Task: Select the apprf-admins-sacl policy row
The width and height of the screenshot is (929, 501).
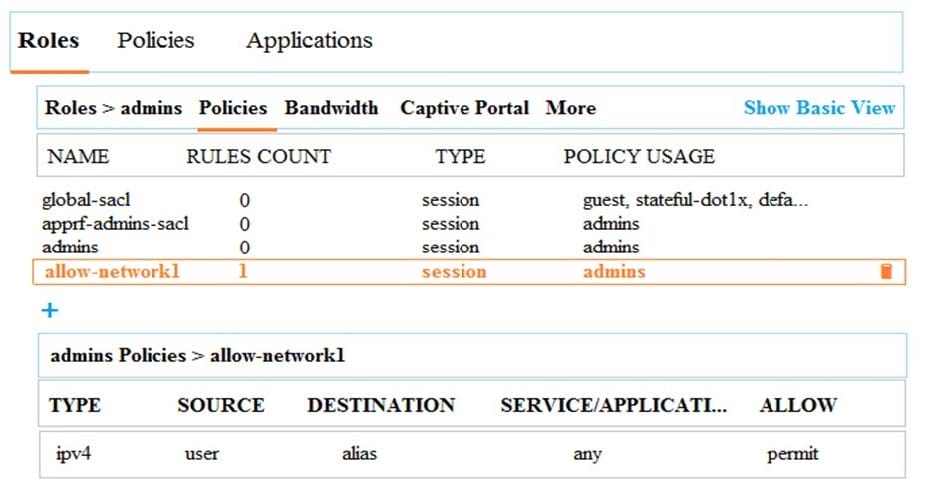Action: (115, 224)
